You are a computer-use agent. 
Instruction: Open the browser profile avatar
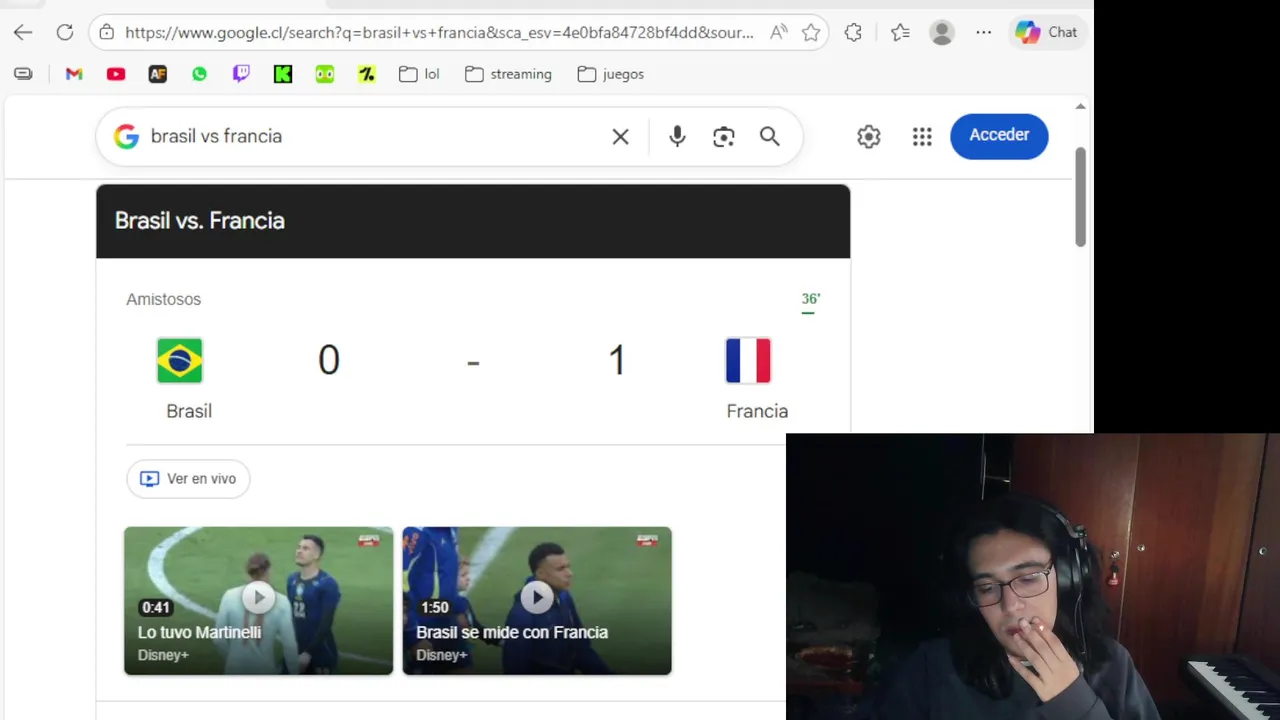pyautogui.click(x=942, y=32)
